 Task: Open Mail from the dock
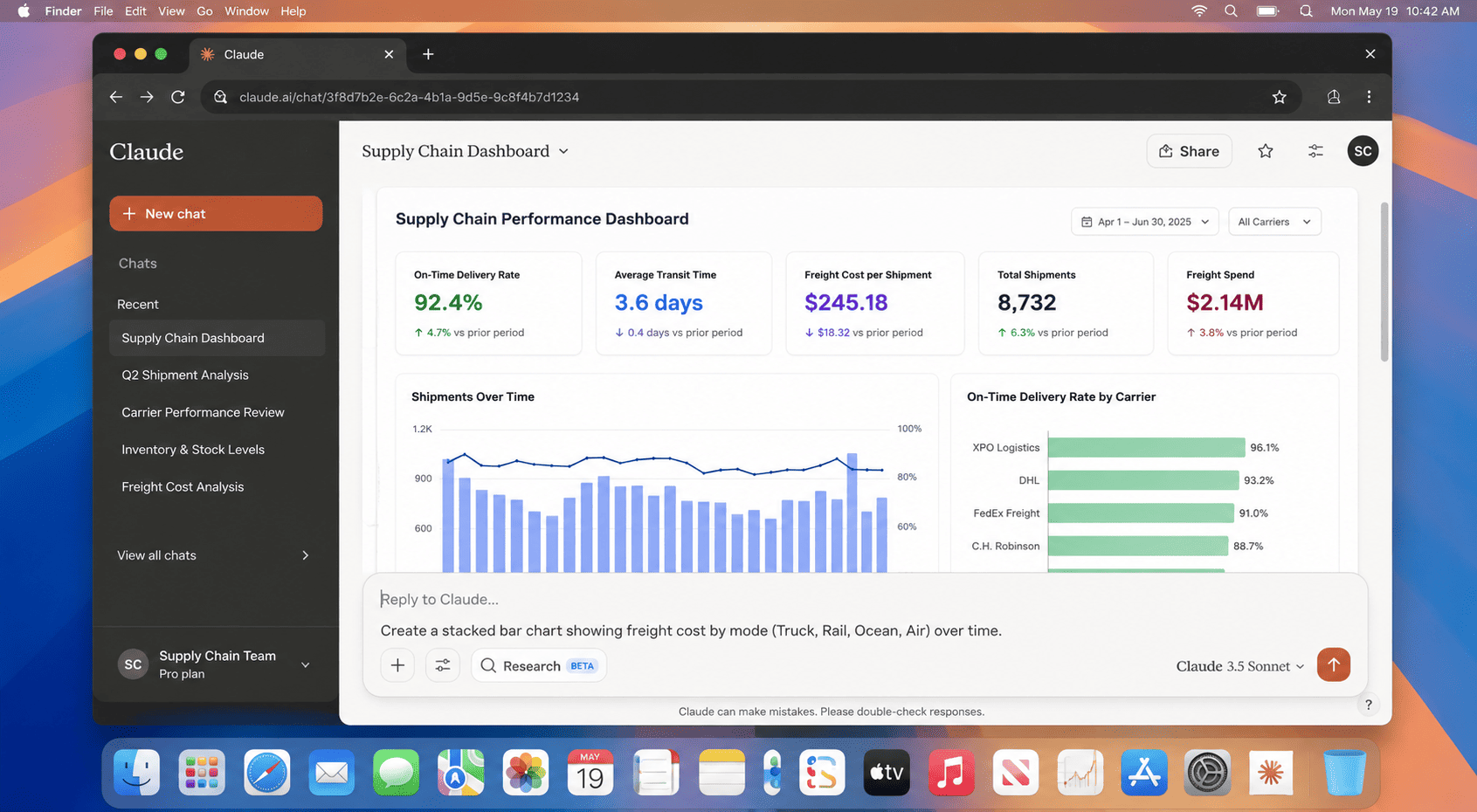331,773
